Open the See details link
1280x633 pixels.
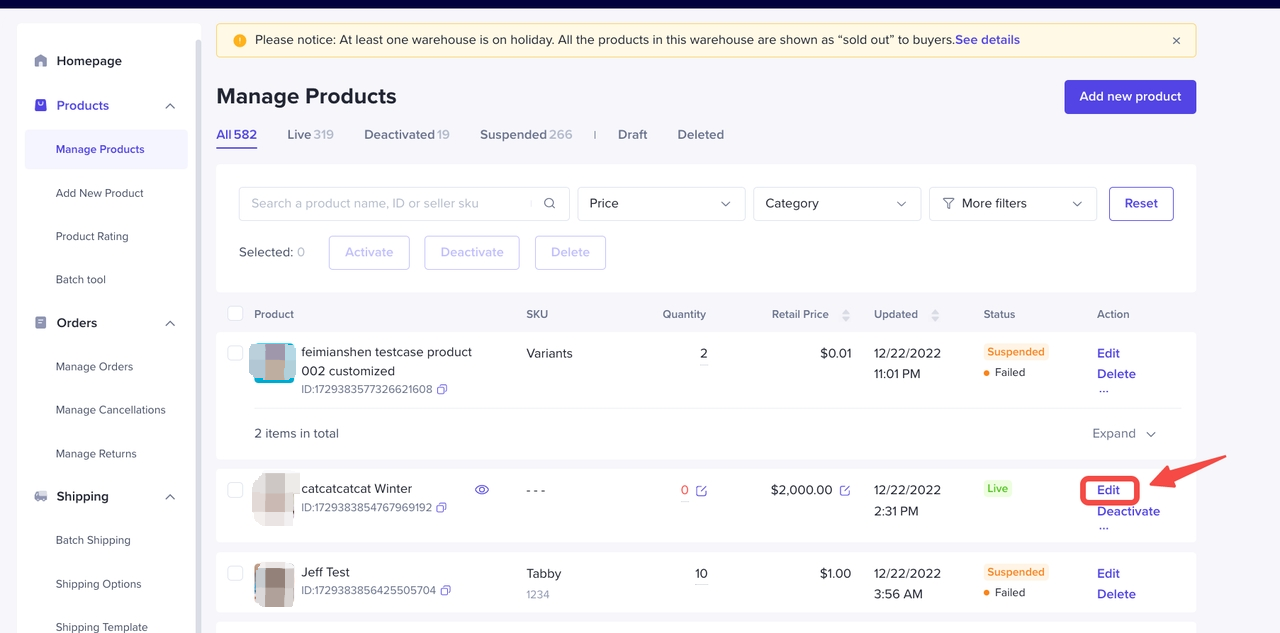[x=987, y=40]
